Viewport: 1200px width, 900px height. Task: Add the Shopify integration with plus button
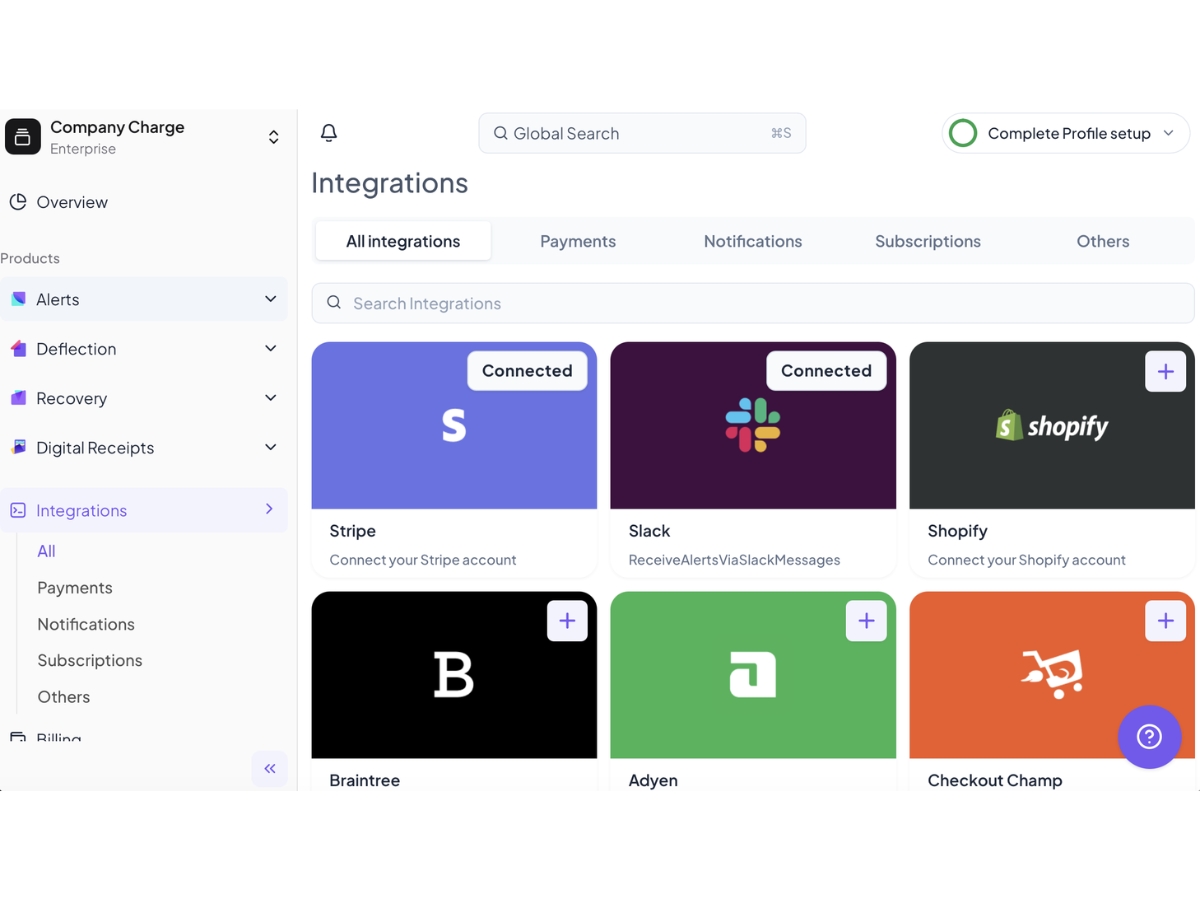(1165, 371)
